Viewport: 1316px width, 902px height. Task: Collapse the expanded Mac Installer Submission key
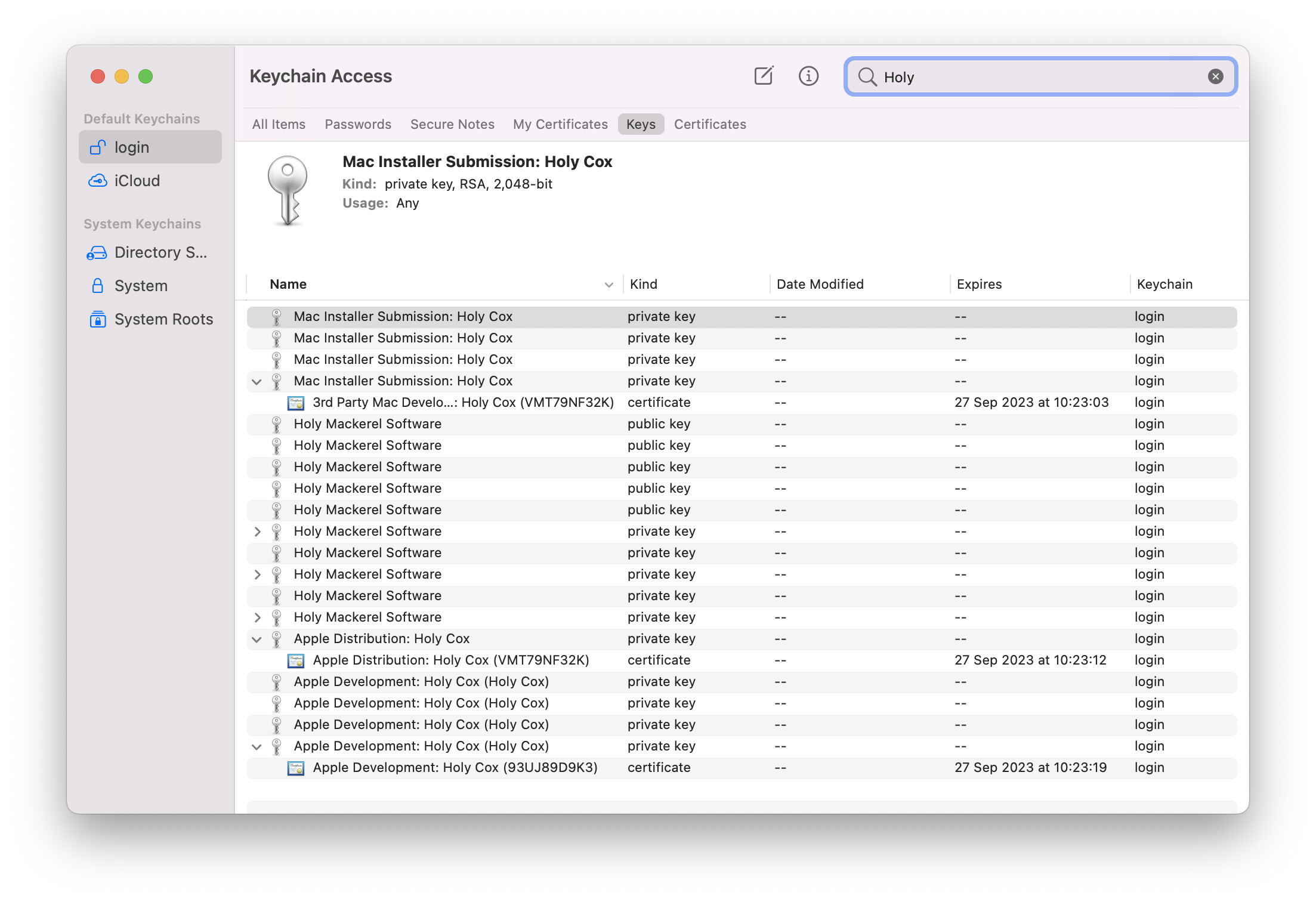coord(257,381)
